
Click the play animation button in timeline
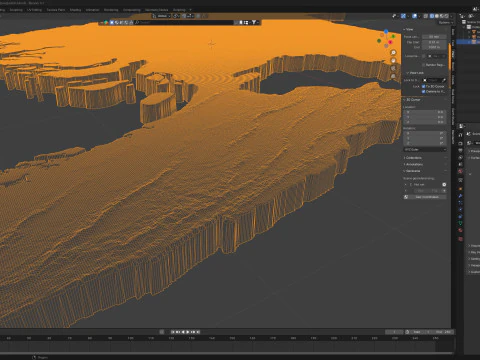pos(188,332)
